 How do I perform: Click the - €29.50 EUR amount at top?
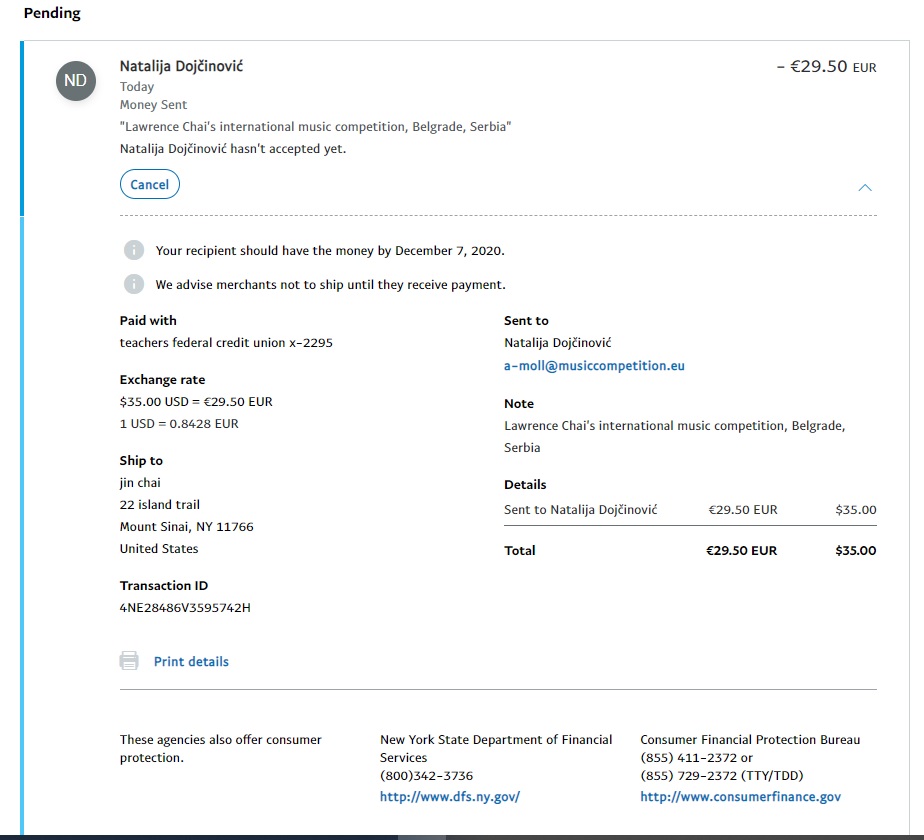click(x=826, y=67)
